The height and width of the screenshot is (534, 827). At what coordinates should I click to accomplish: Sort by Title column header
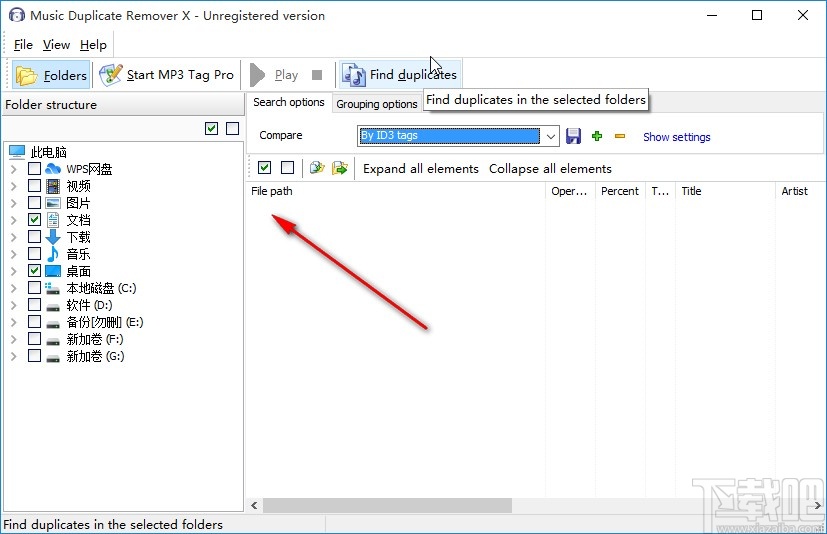(725, 191)
